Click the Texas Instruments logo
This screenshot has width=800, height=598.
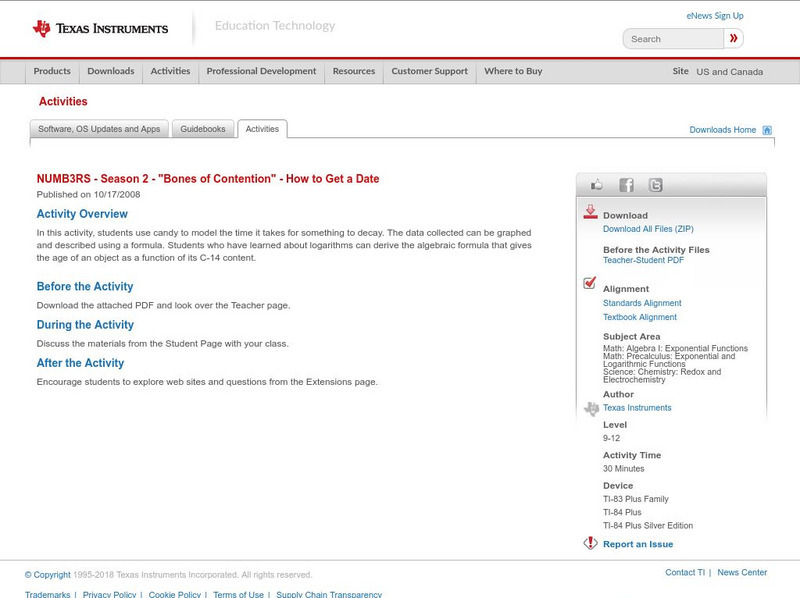pos(100,29)
